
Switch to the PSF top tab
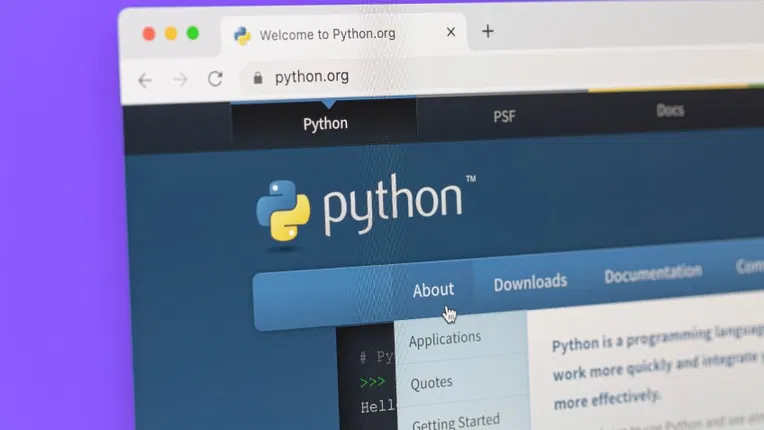(504, 117)
